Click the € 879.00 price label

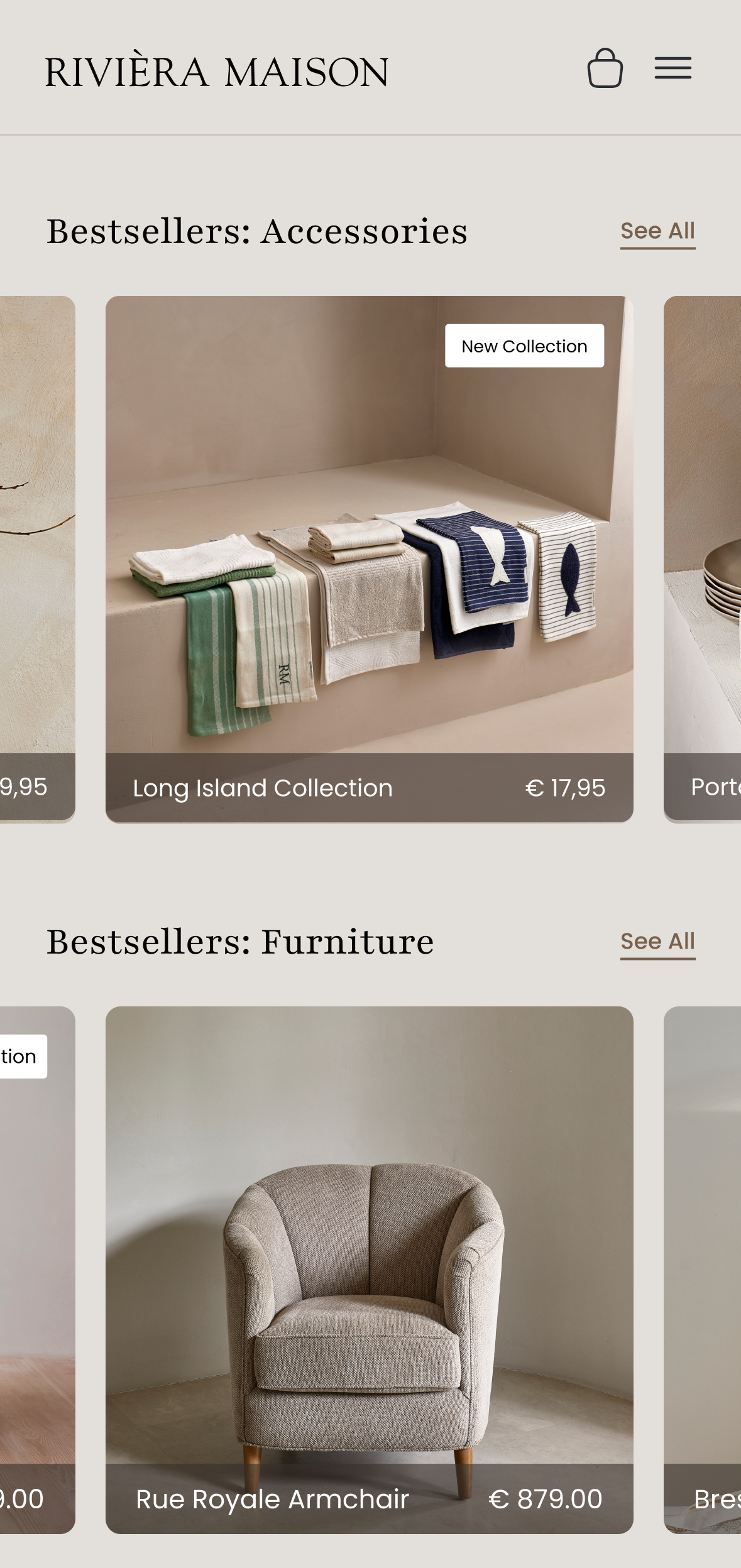click(546, 1499)
